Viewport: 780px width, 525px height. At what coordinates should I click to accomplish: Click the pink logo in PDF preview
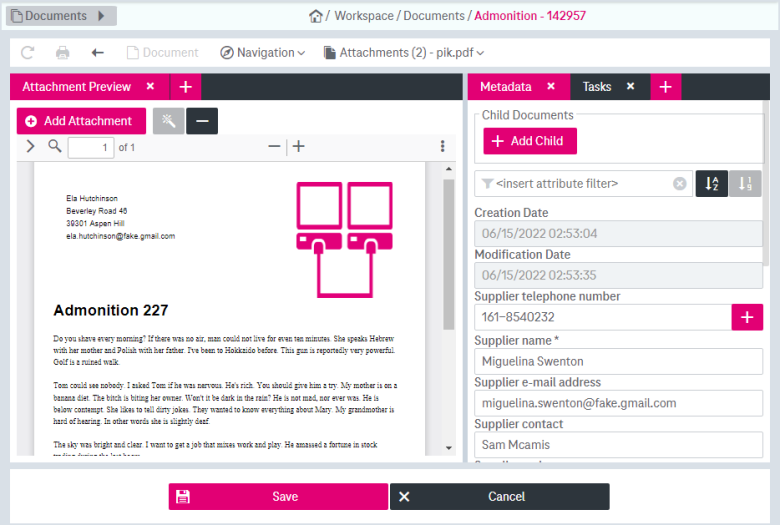(344, 240)
